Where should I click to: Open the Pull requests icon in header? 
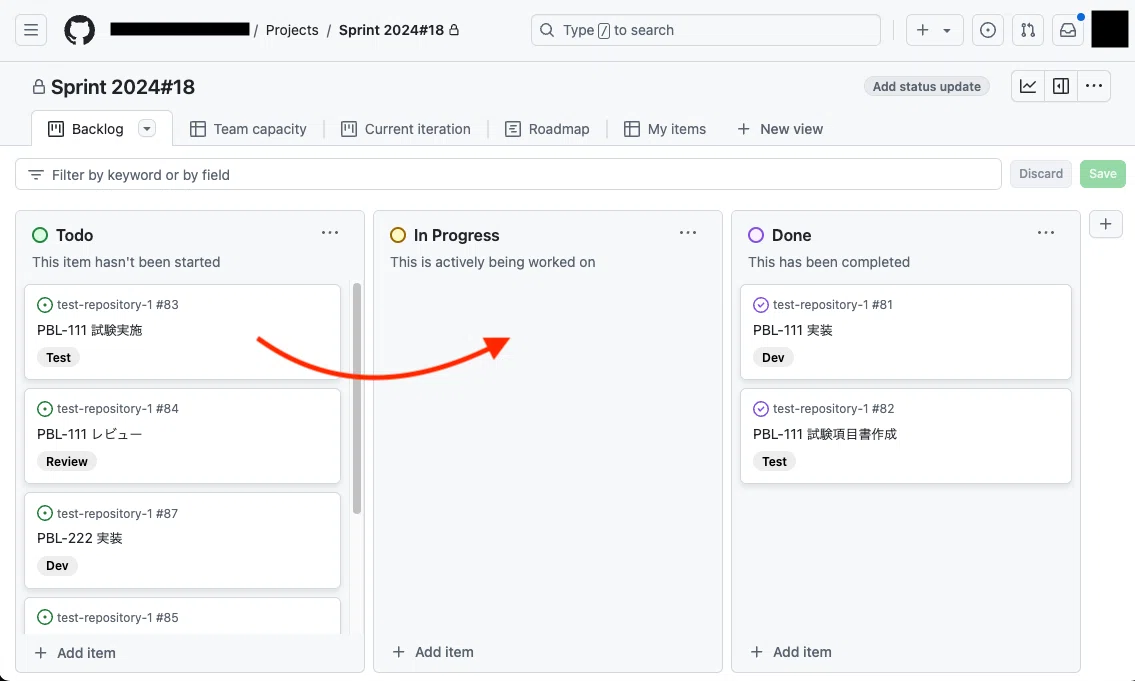[1027, 30]
